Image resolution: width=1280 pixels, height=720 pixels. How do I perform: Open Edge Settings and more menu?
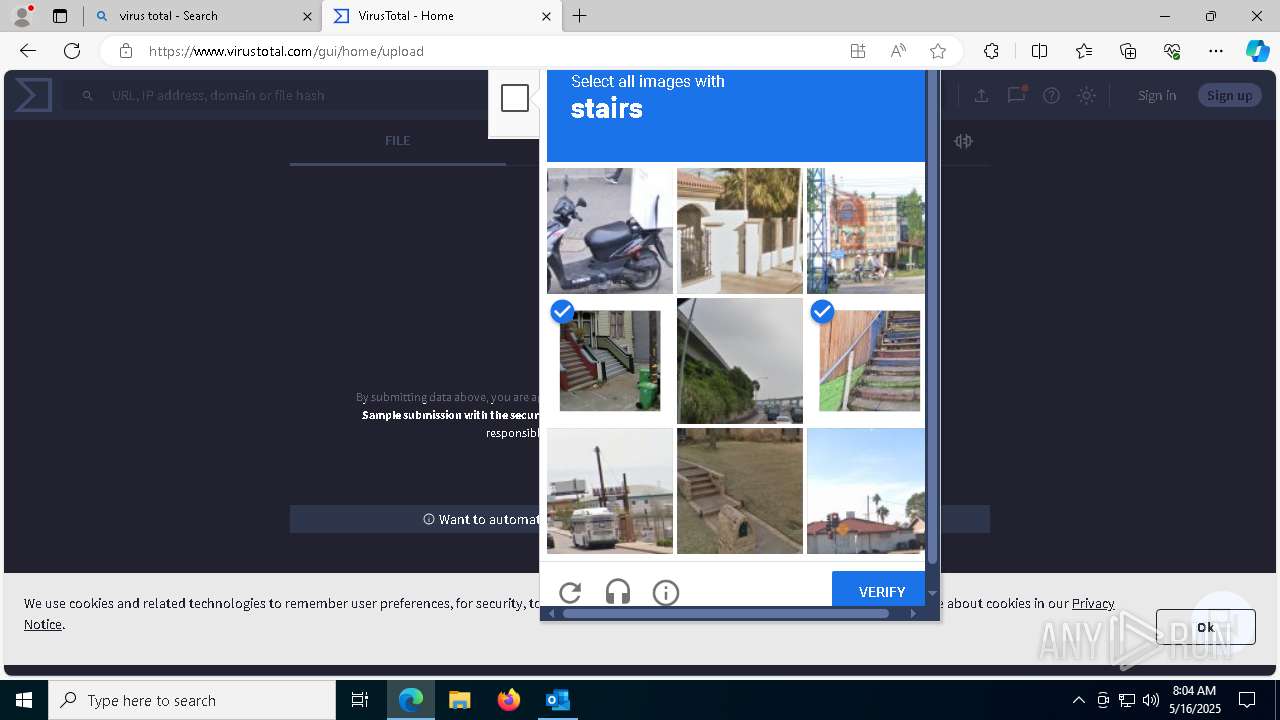[x=1216, y=51]
